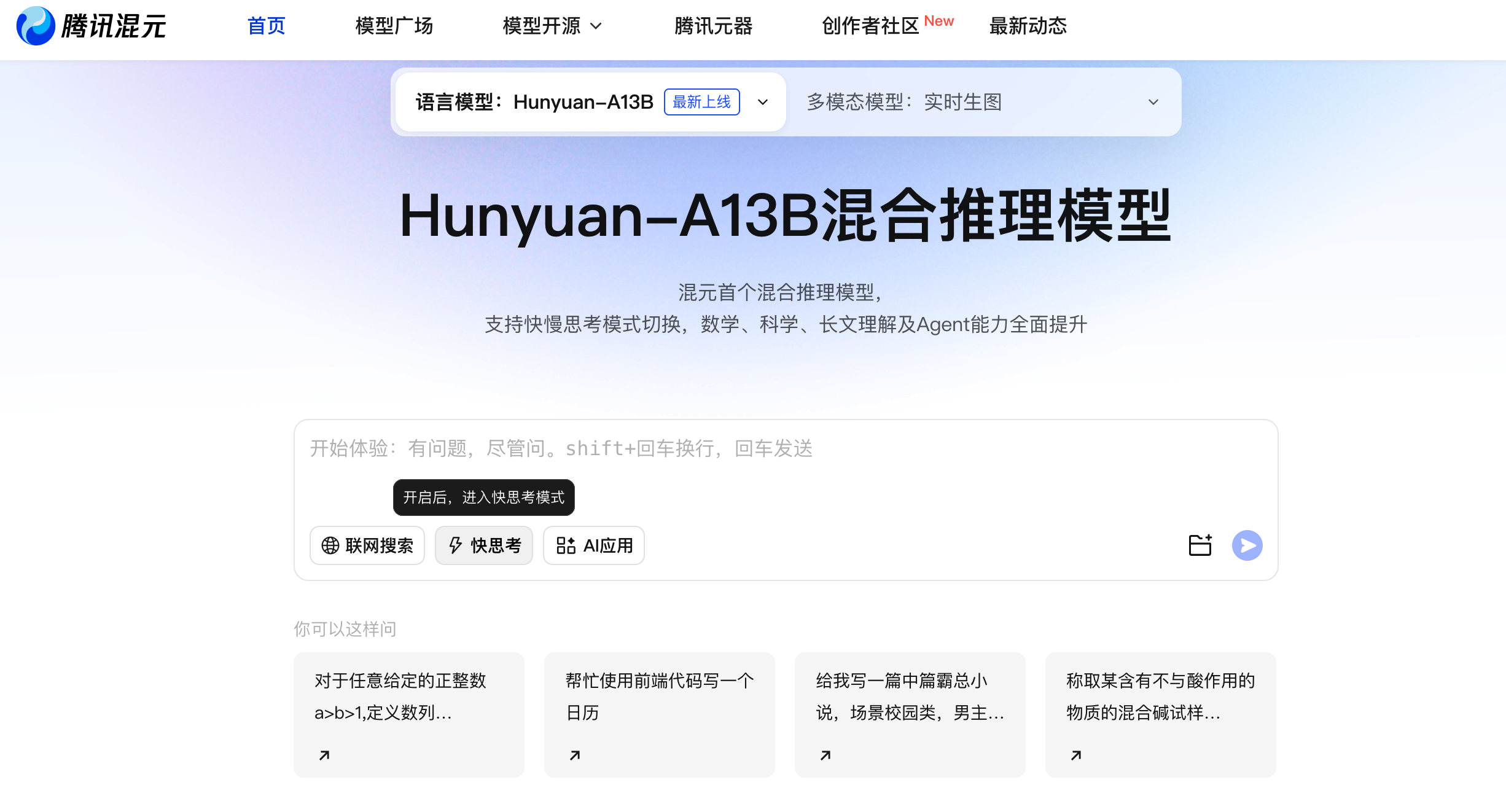Click arrow icon on 混合碱试样 suggestion card

(x=1076, y=755)
